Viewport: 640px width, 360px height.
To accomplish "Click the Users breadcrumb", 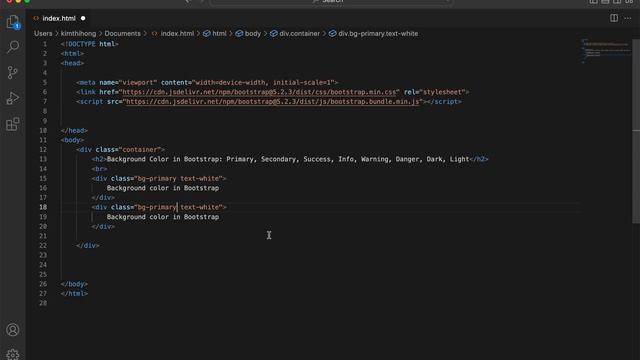I will pos(43,33).
